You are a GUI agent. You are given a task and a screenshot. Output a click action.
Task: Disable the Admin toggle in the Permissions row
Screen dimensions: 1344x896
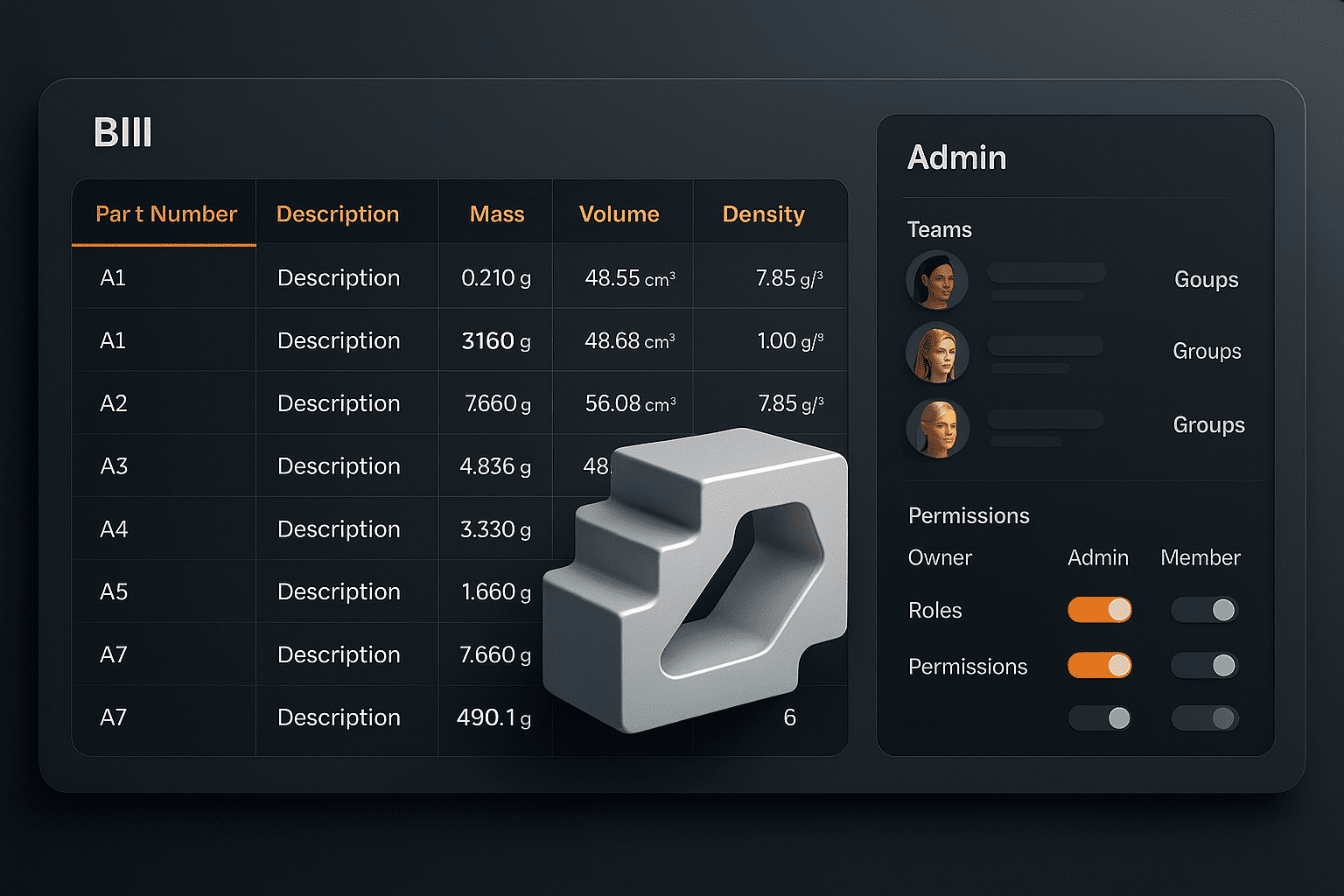1100,666
